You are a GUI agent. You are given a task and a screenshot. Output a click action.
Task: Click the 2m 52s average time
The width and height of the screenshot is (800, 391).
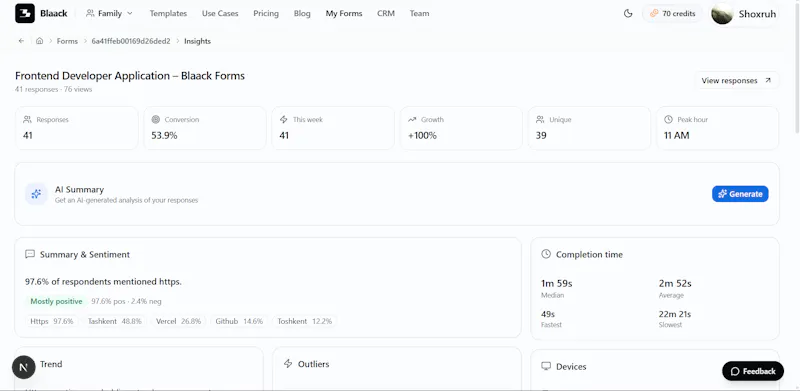point(675,284)
